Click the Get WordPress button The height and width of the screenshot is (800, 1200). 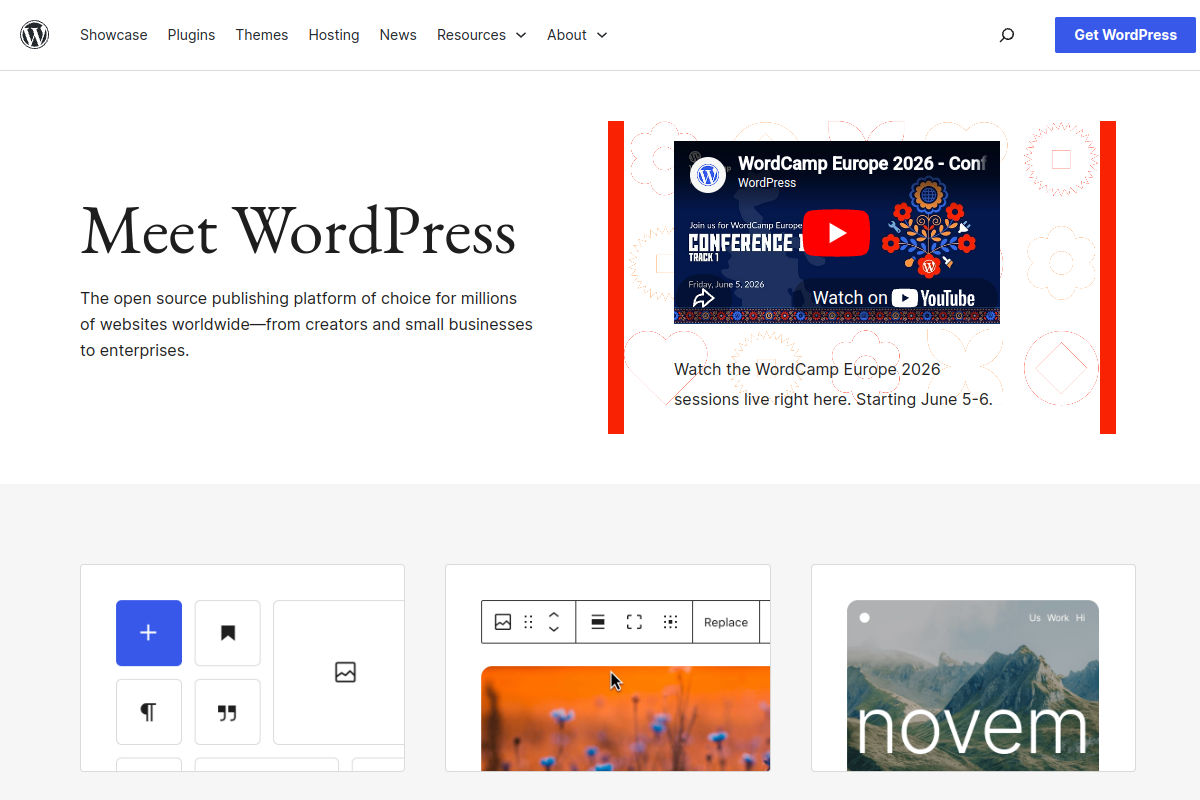(x=1125, y=35)
